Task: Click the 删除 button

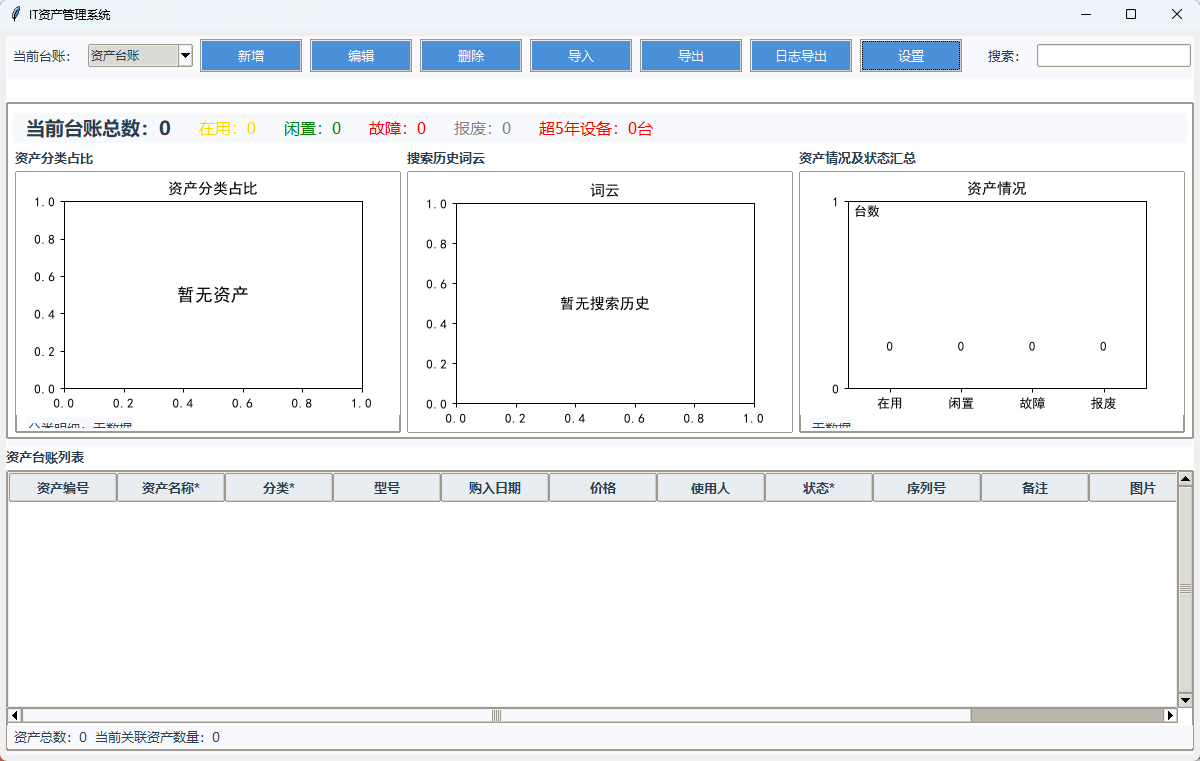Action: (x=471, y=56)
